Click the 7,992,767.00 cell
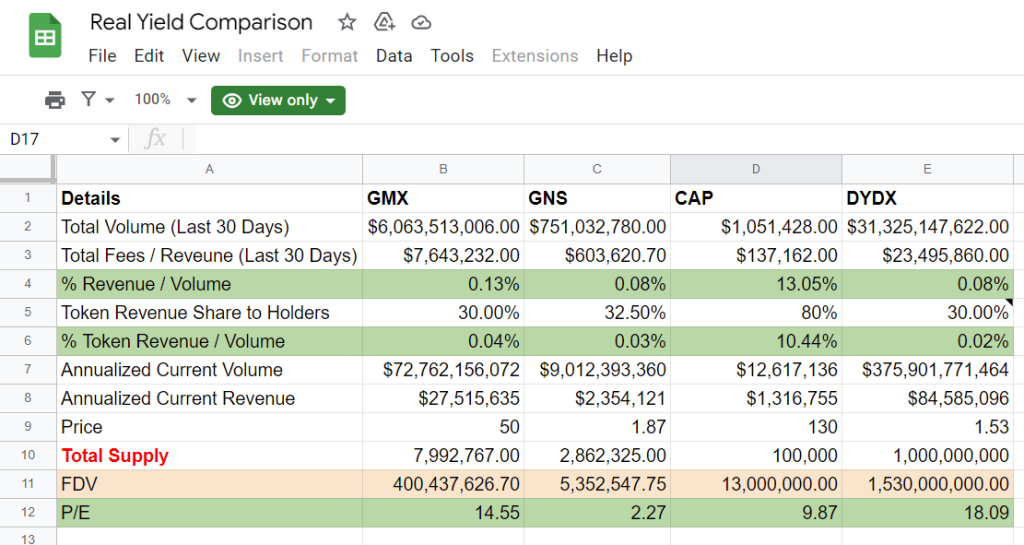The height and width of the screenshot is (545, 1024). point(443,456)
